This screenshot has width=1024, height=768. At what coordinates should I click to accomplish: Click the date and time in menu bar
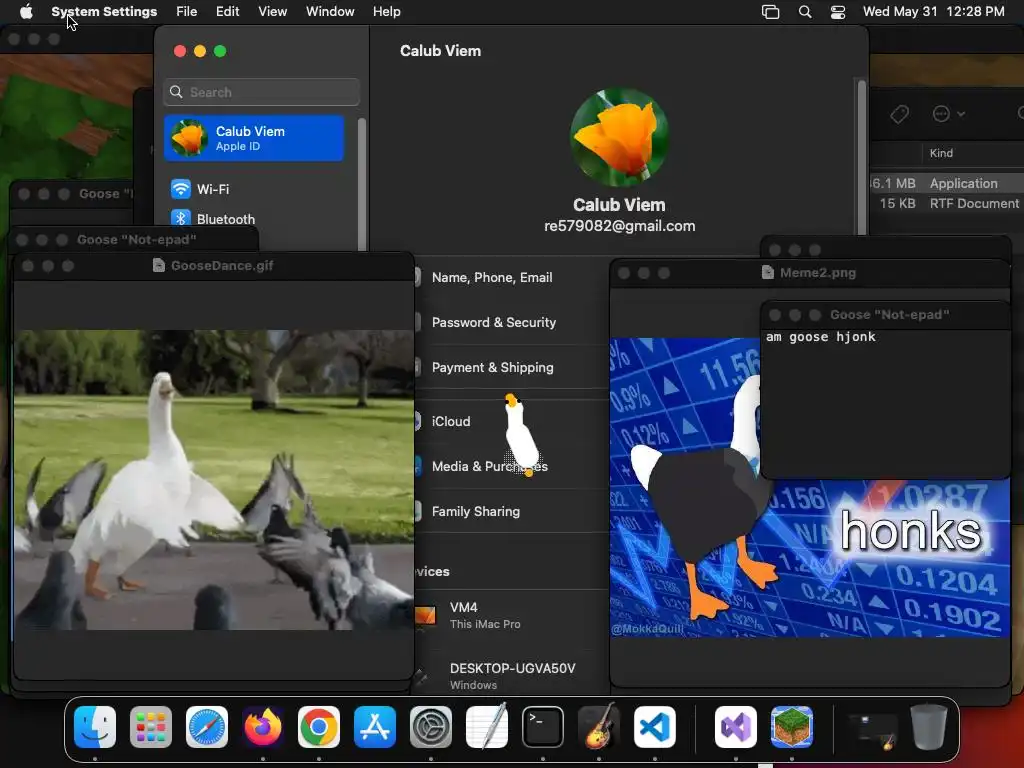(x=933, y=12)
